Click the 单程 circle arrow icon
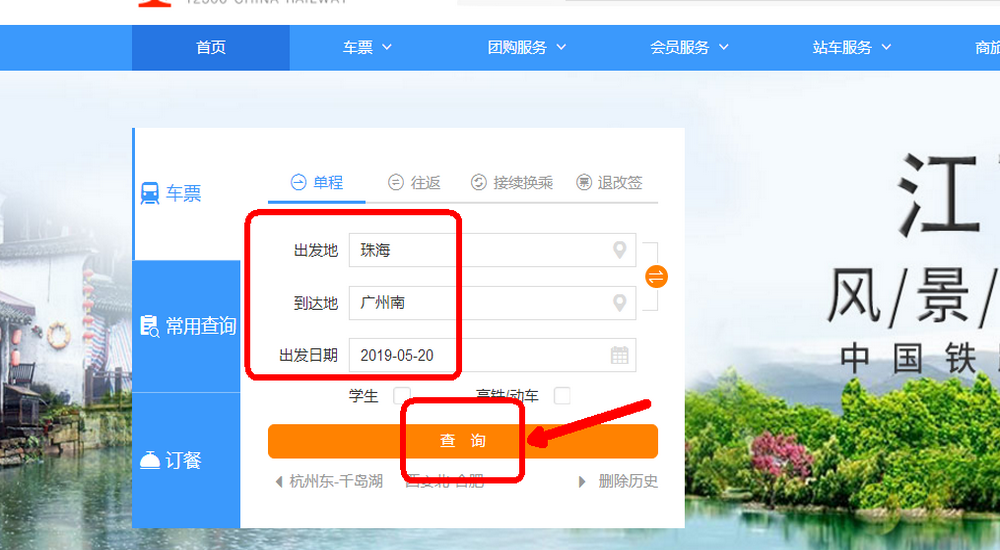Image resolution: width=1000 pixels, height=550 pixels. [x=298, y=182]
